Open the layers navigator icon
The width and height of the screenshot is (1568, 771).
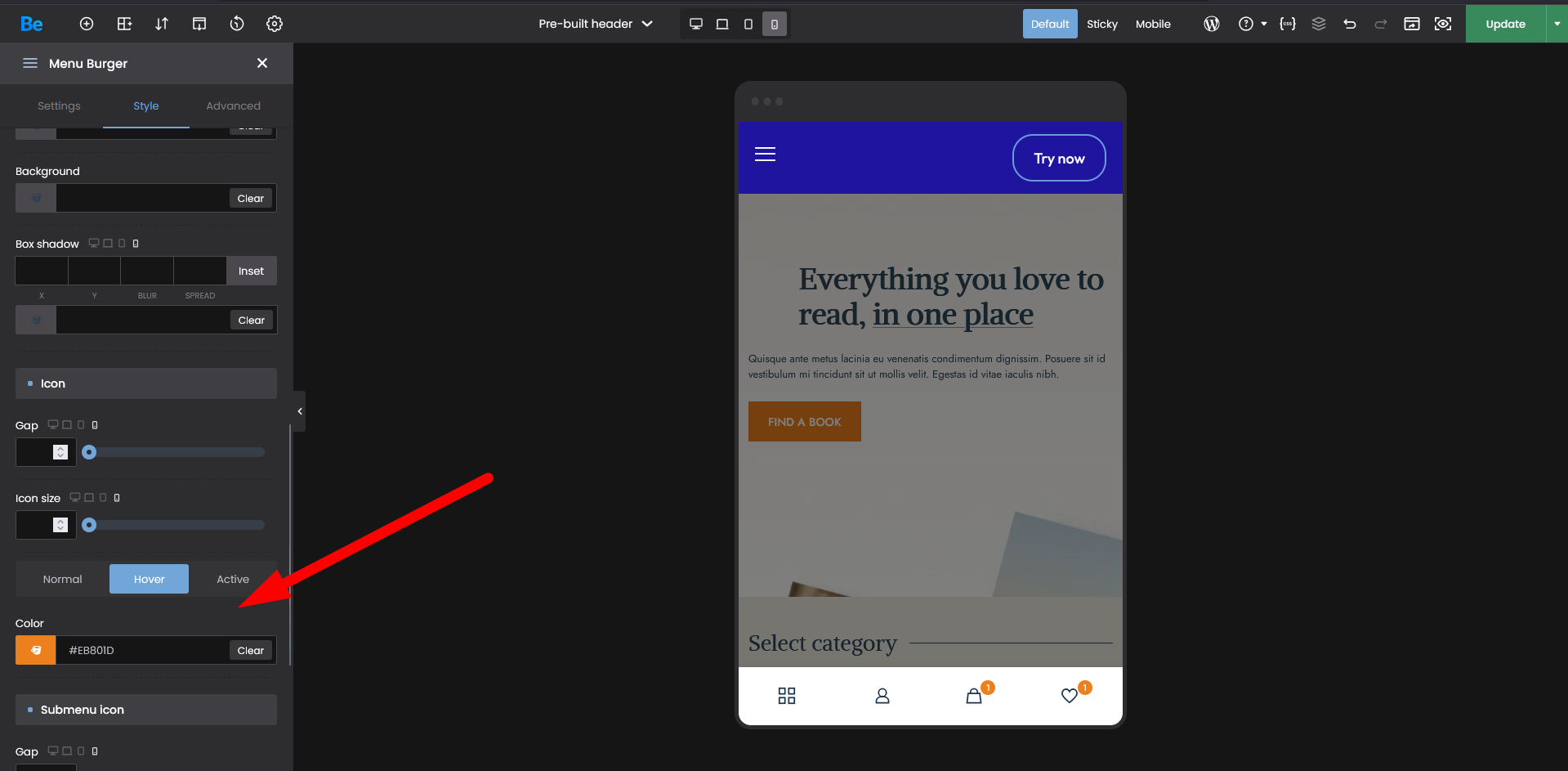(1319, 24)
